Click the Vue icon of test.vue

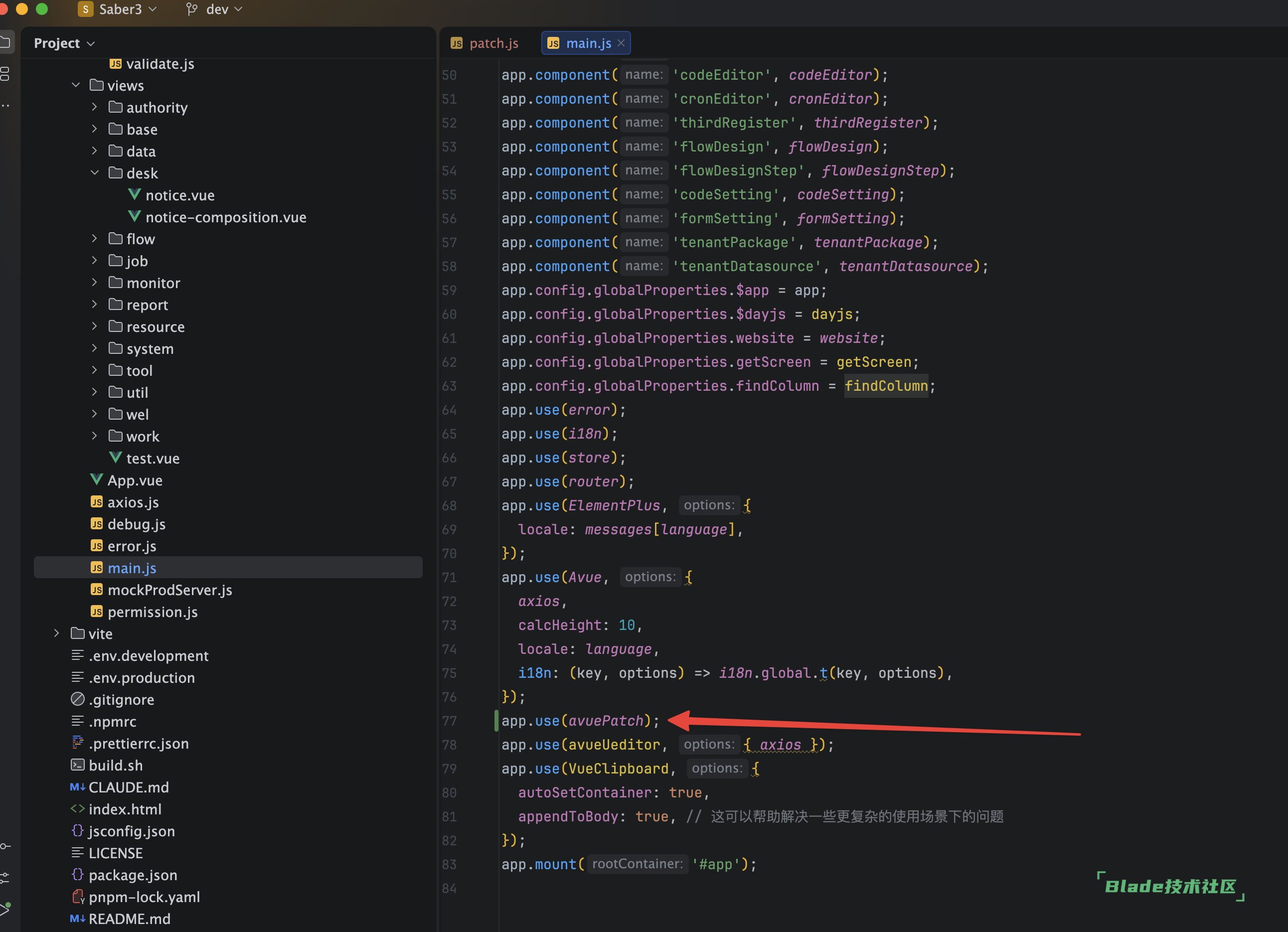coord(115,458)
